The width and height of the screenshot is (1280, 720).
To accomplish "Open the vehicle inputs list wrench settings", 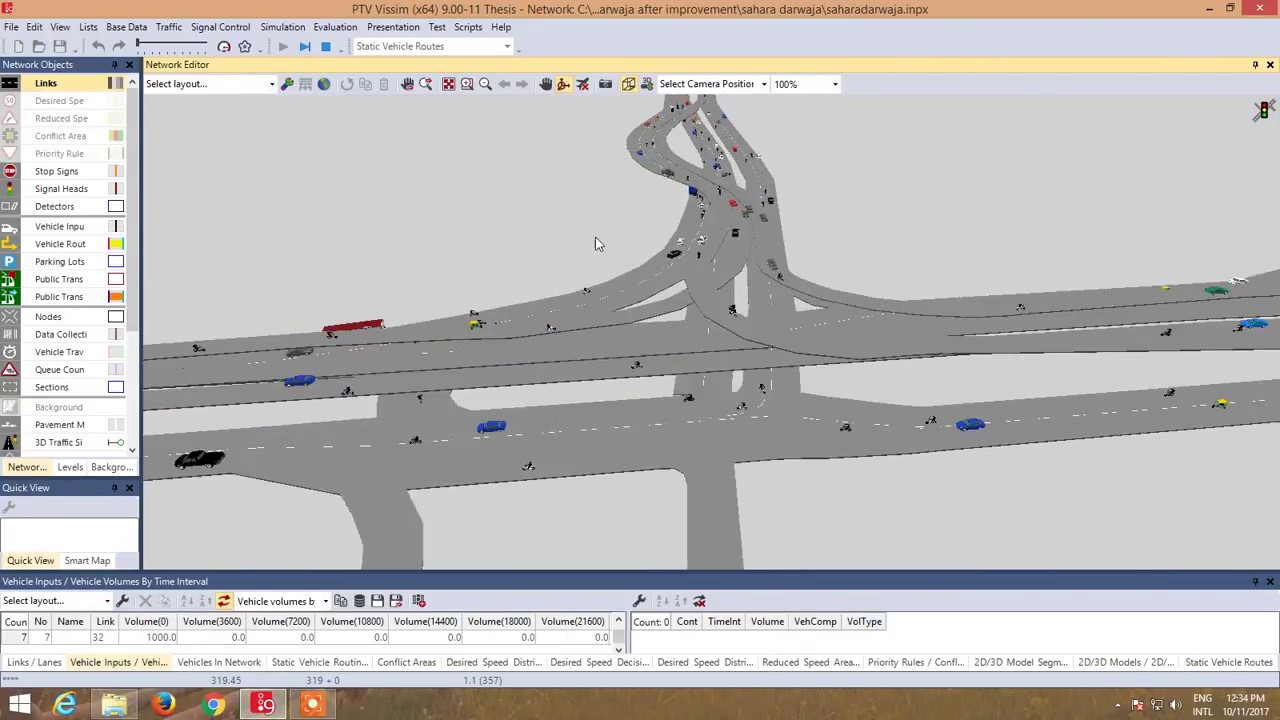I will coord(123,601).
